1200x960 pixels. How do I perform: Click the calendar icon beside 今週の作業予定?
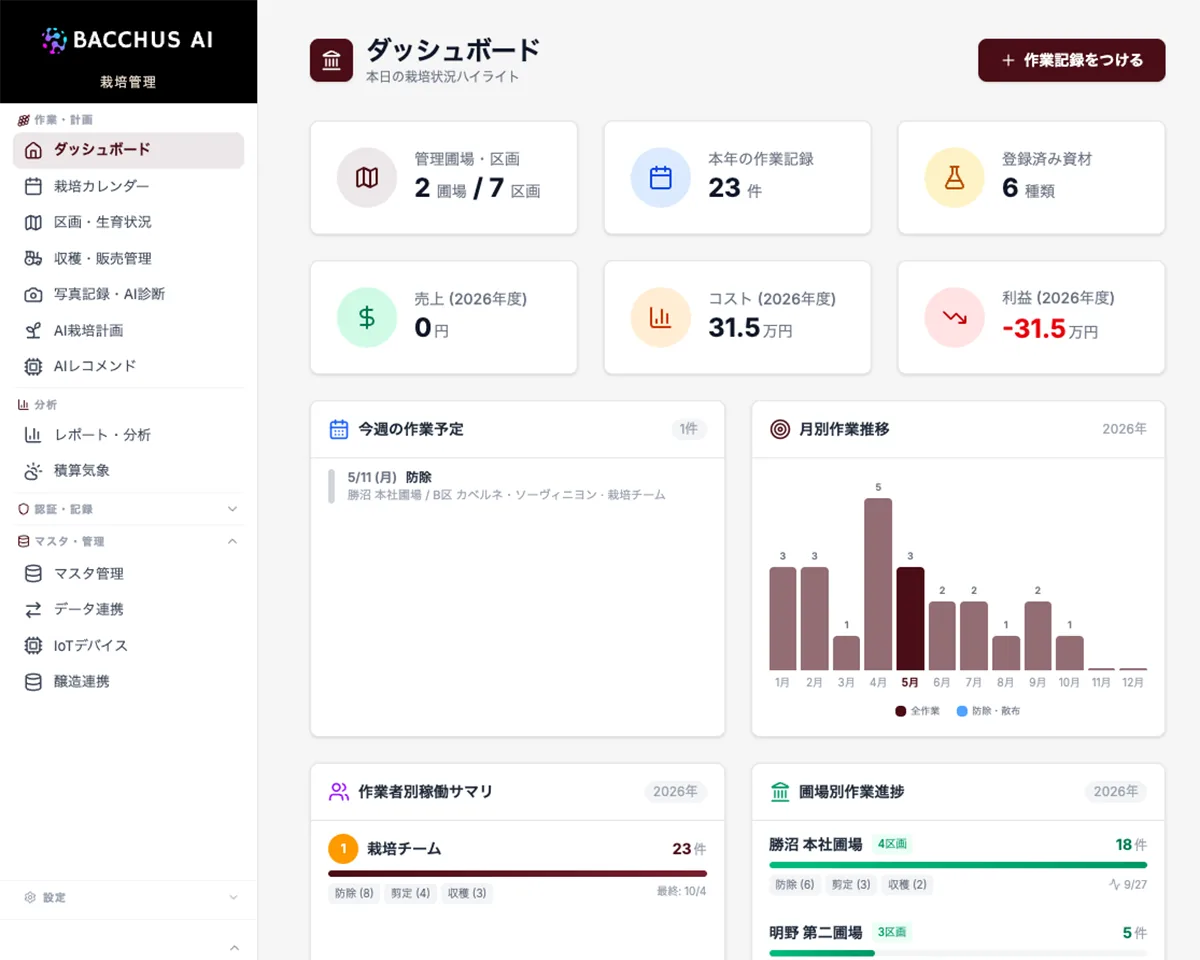339,429
